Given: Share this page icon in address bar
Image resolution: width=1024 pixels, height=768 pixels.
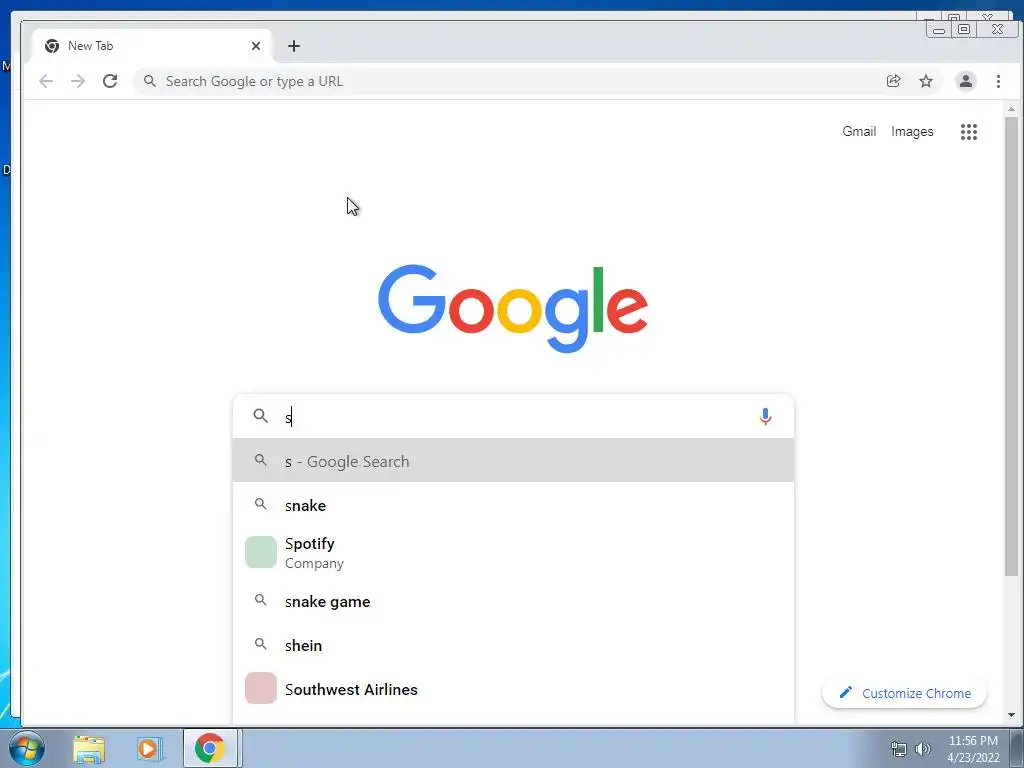Looking at the screenshot, I should coord(893,81).
